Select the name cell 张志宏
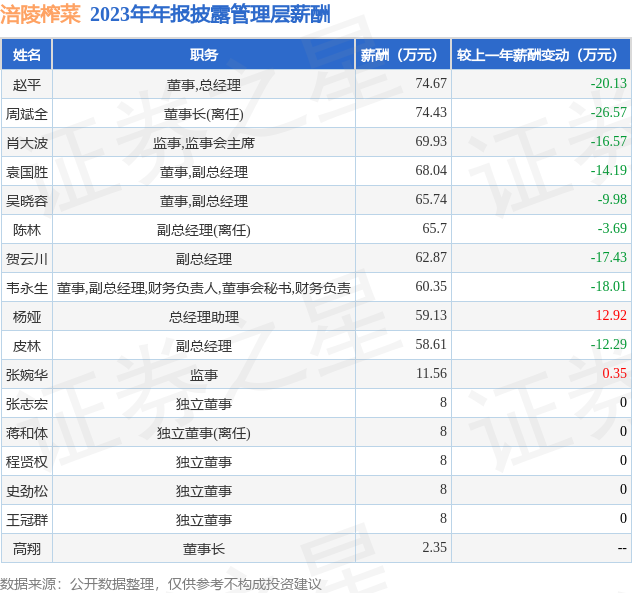This screenshot has height=593, width=632. tap(27, 404)
